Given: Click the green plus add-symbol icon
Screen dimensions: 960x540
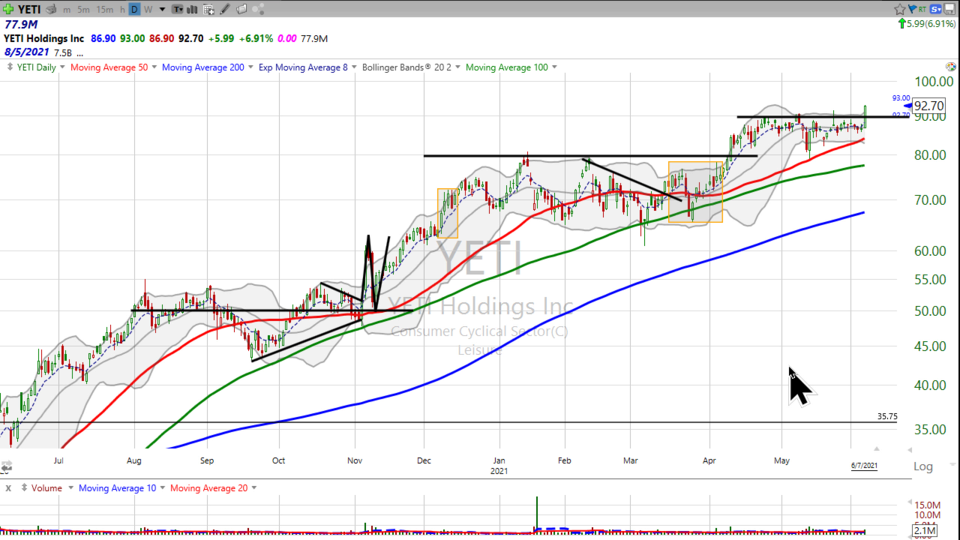Looking at the screenshot, I should click(8, 9).
